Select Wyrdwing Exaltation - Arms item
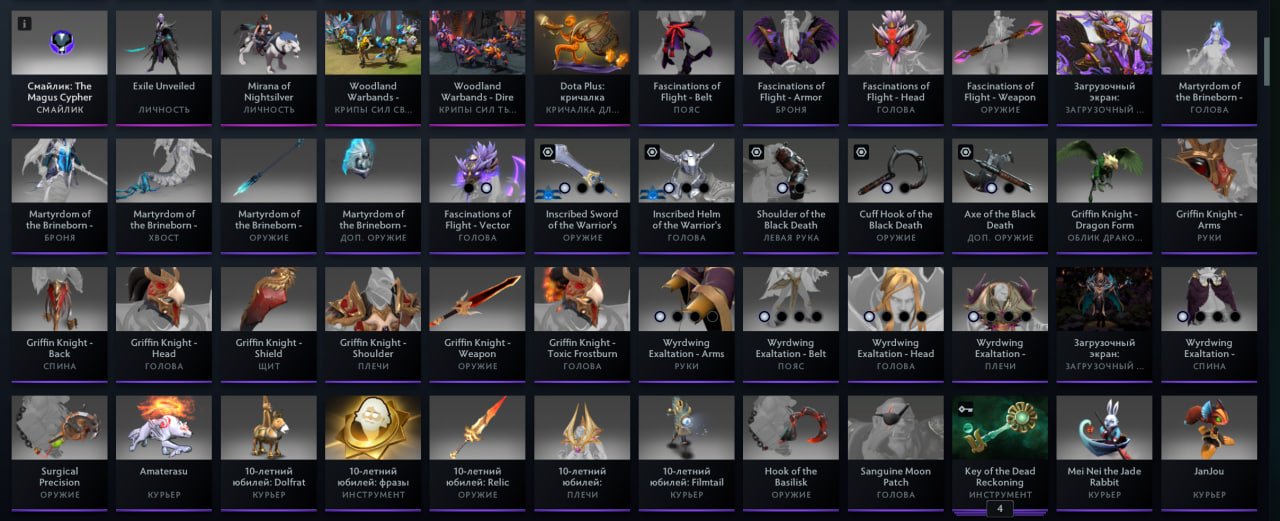This screenshot has width=1280, height=521. pos(686,323)
